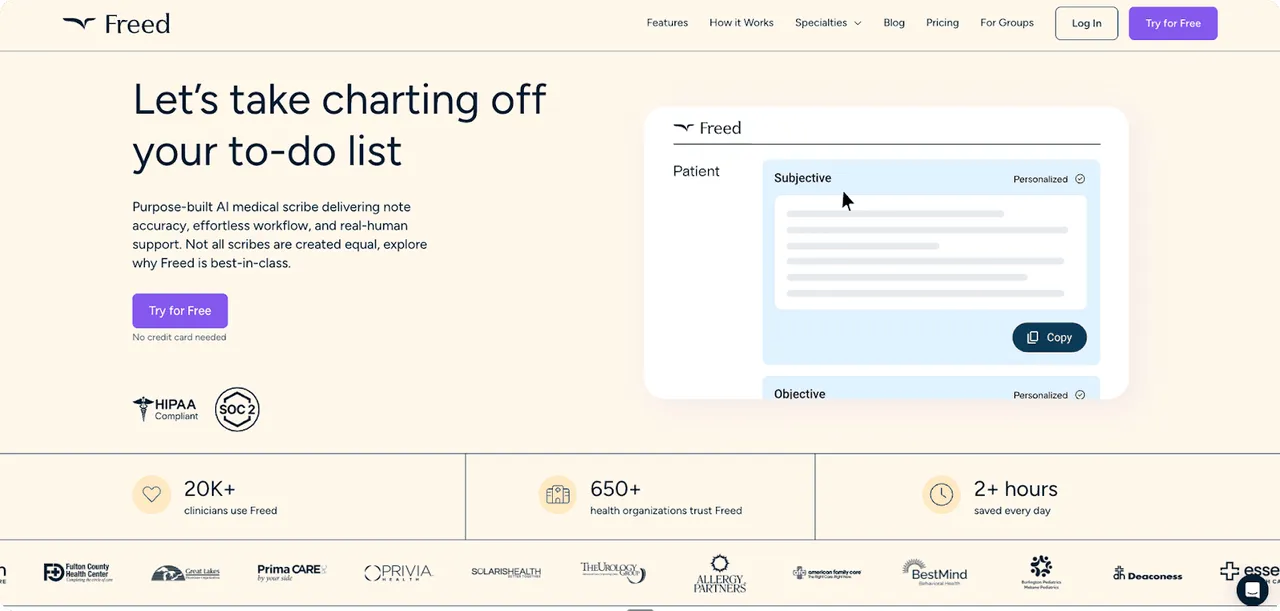Go to How it Works
This screenshot has width=1280, height=611.
click(741, 23)
